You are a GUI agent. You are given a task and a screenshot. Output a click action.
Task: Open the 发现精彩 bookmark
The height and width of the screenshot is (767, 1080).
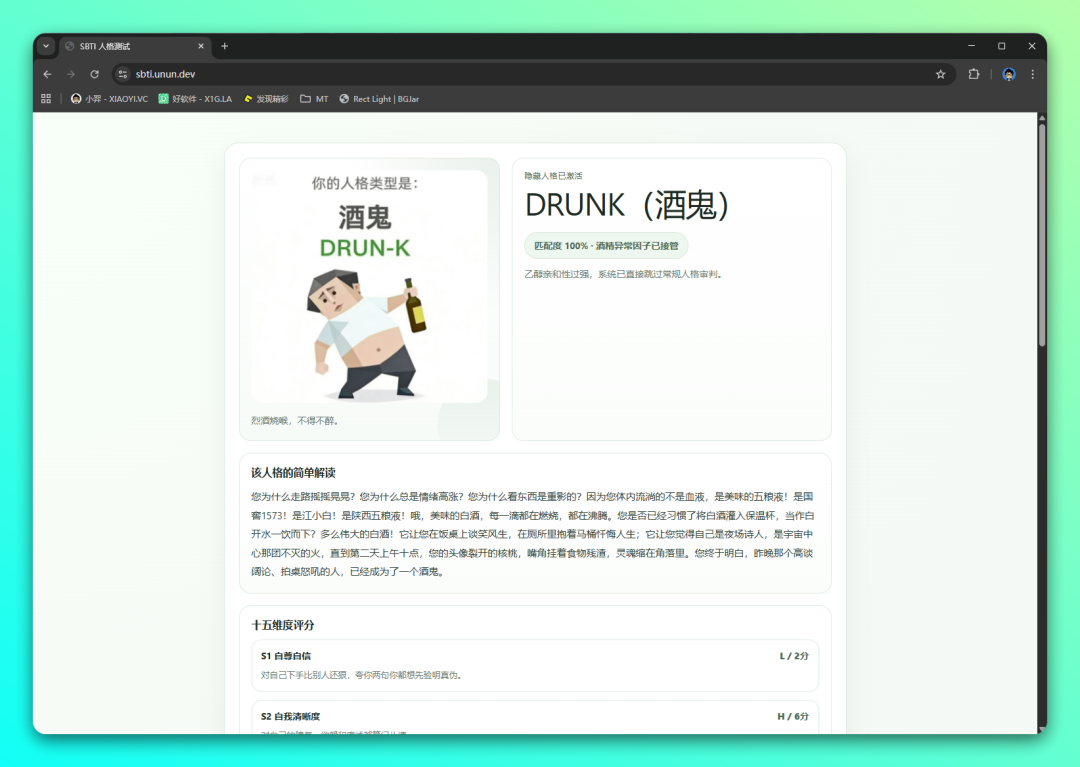tap(266, 99)
